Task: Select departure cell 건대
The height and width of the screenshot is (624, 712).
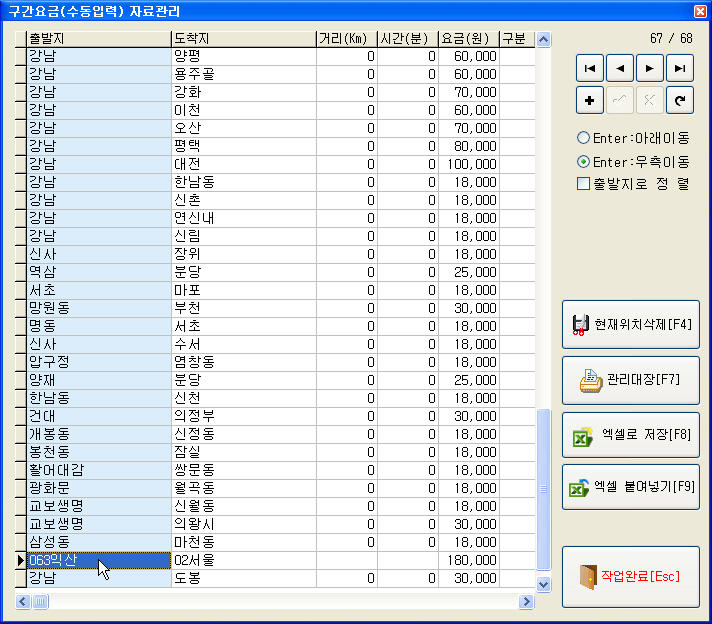Action: point(99,416)
